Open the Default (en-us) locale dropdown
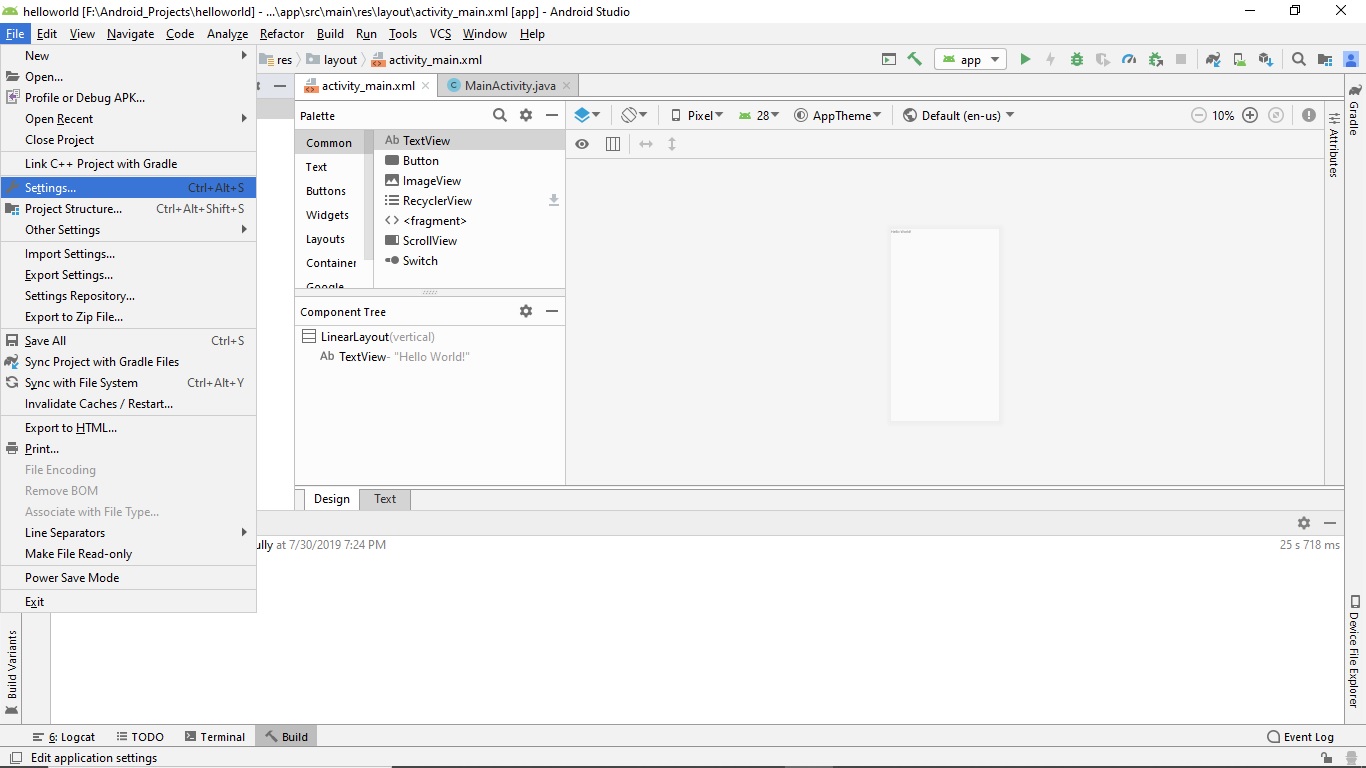Image resolution: width=1366 pixels, height=768 pixels. pyautogui.click(x=958, y=115)
